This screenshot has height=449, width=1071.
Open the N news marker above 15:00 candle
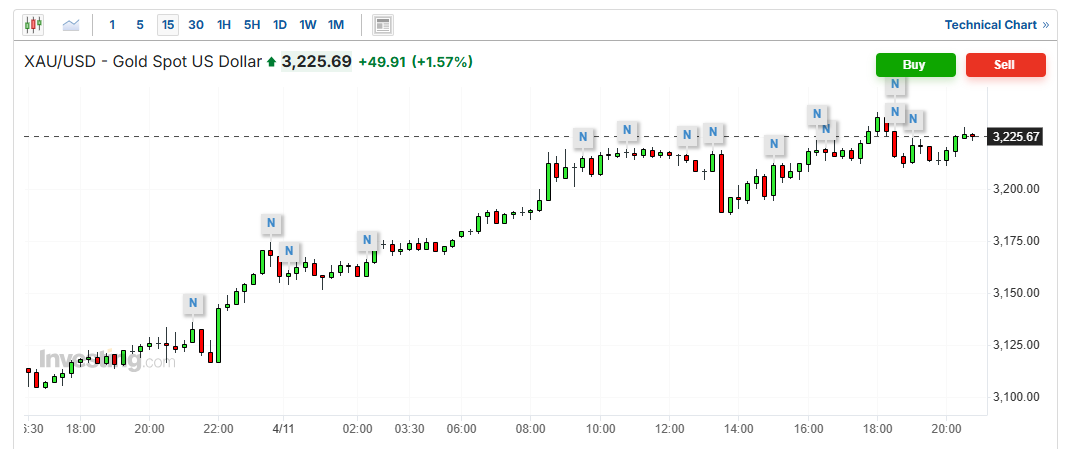tap(774, 144)
